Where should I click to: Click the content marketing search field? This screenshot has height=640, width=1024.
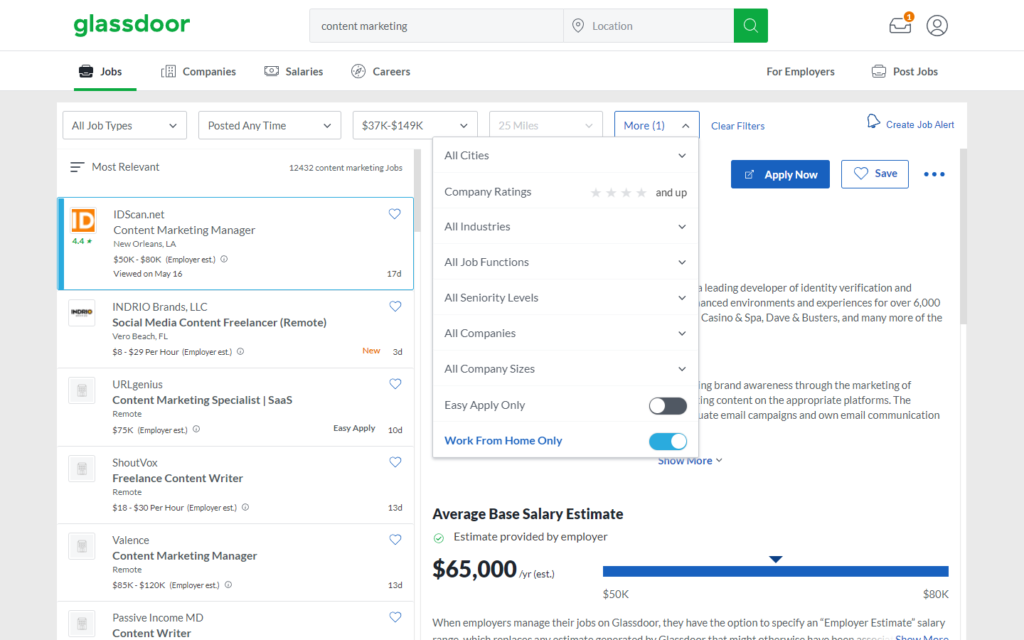point(436,25)
